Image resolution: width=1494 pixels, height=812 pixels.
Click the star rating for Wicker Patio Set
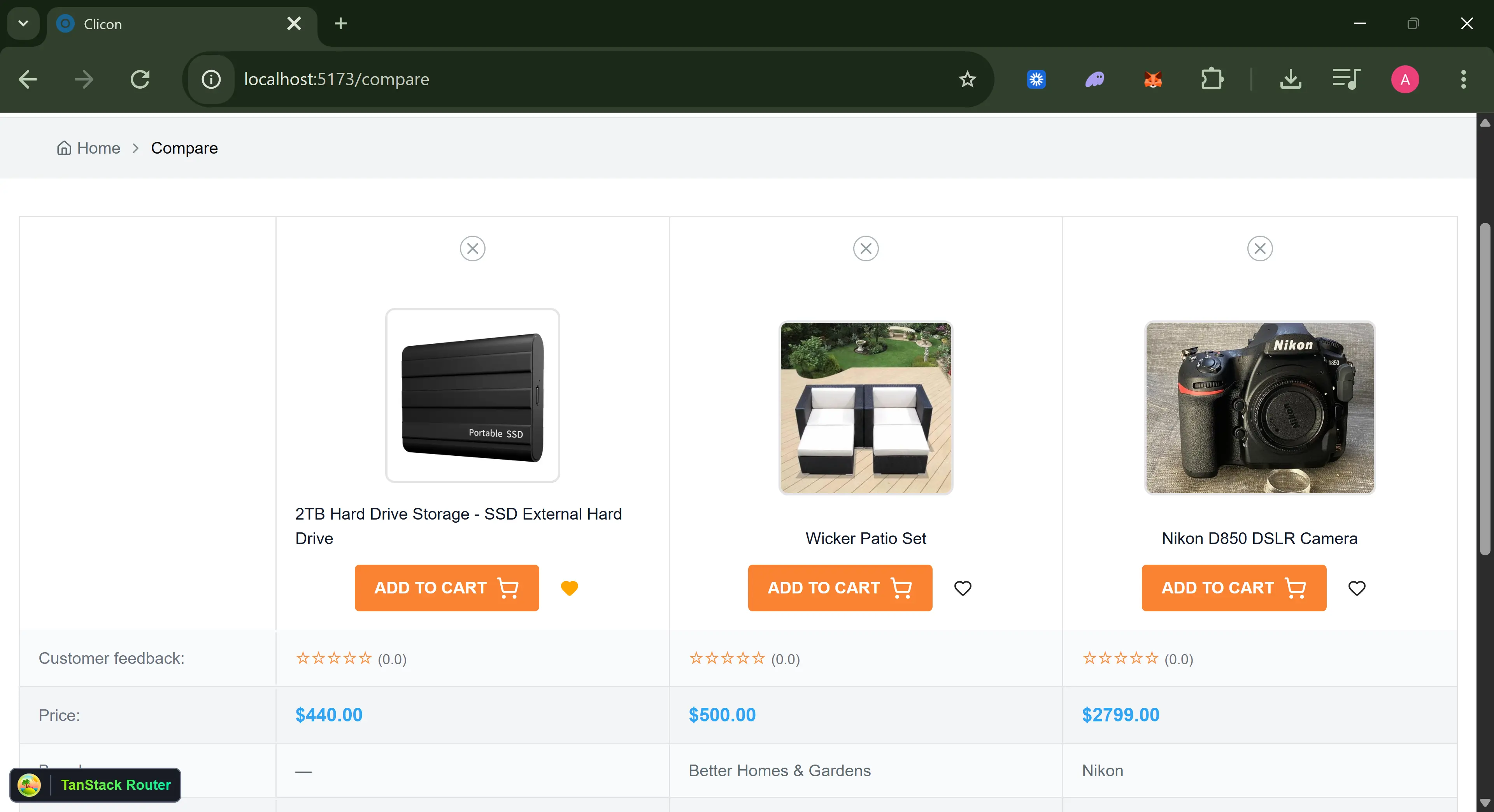(727, 658)
